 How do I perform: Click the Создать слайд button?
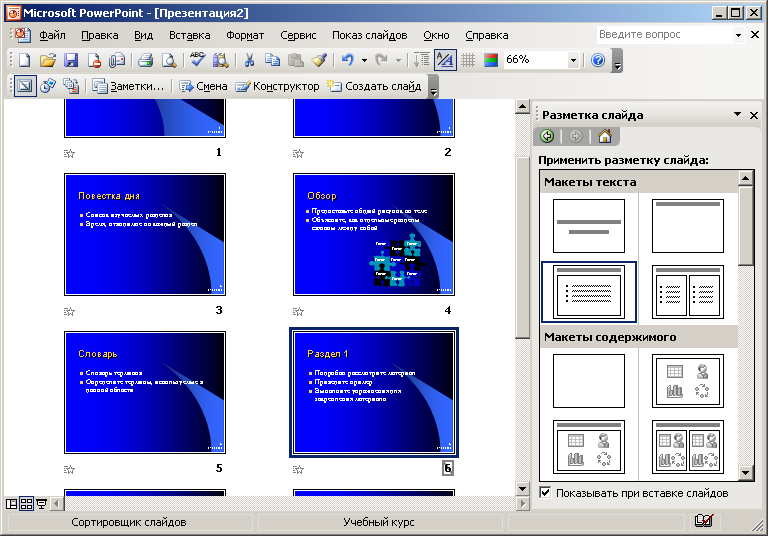pyautogui.click(x=374, y=86)
